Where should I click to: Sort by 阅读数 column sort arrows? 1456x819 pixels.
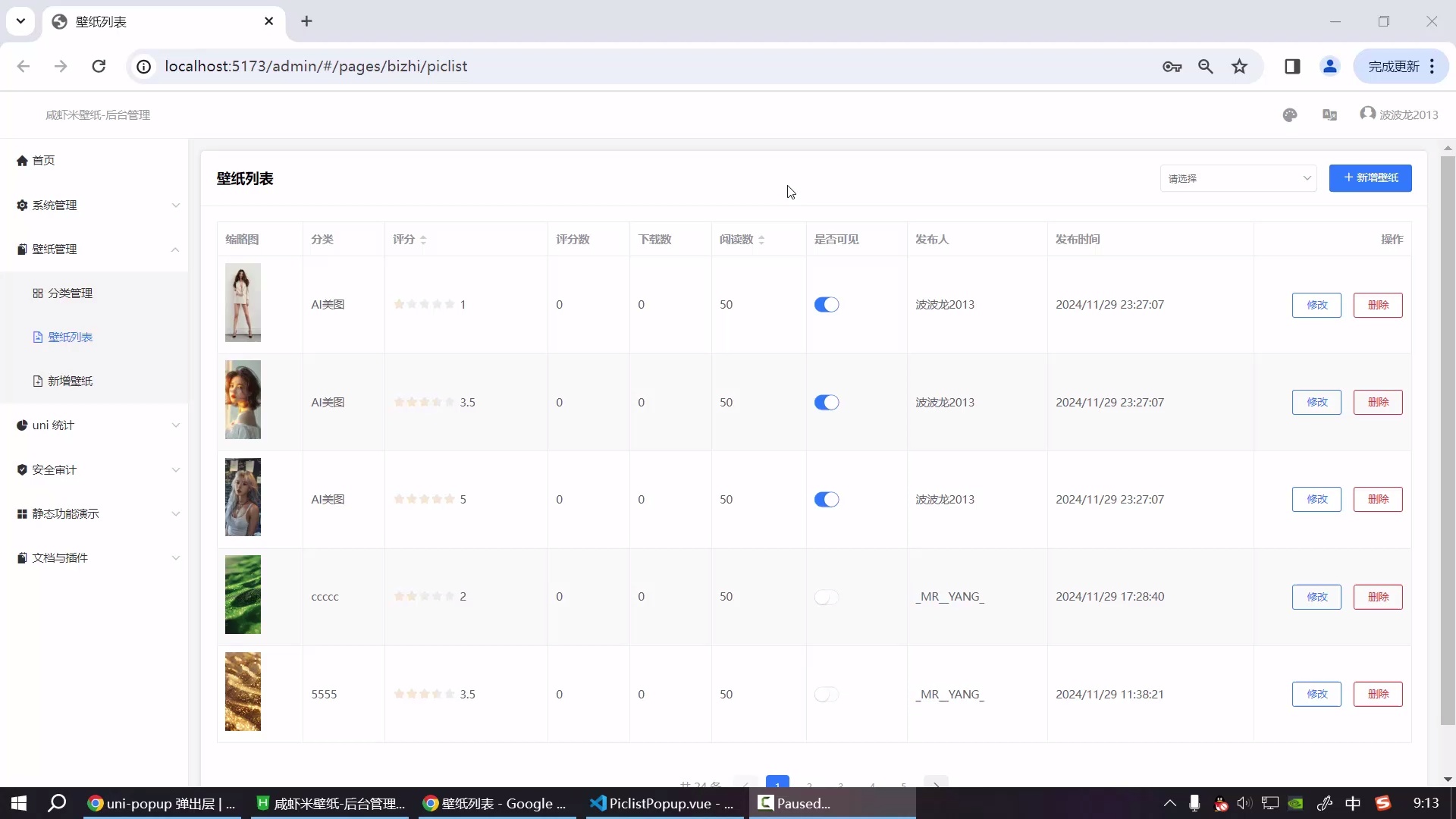761,240
